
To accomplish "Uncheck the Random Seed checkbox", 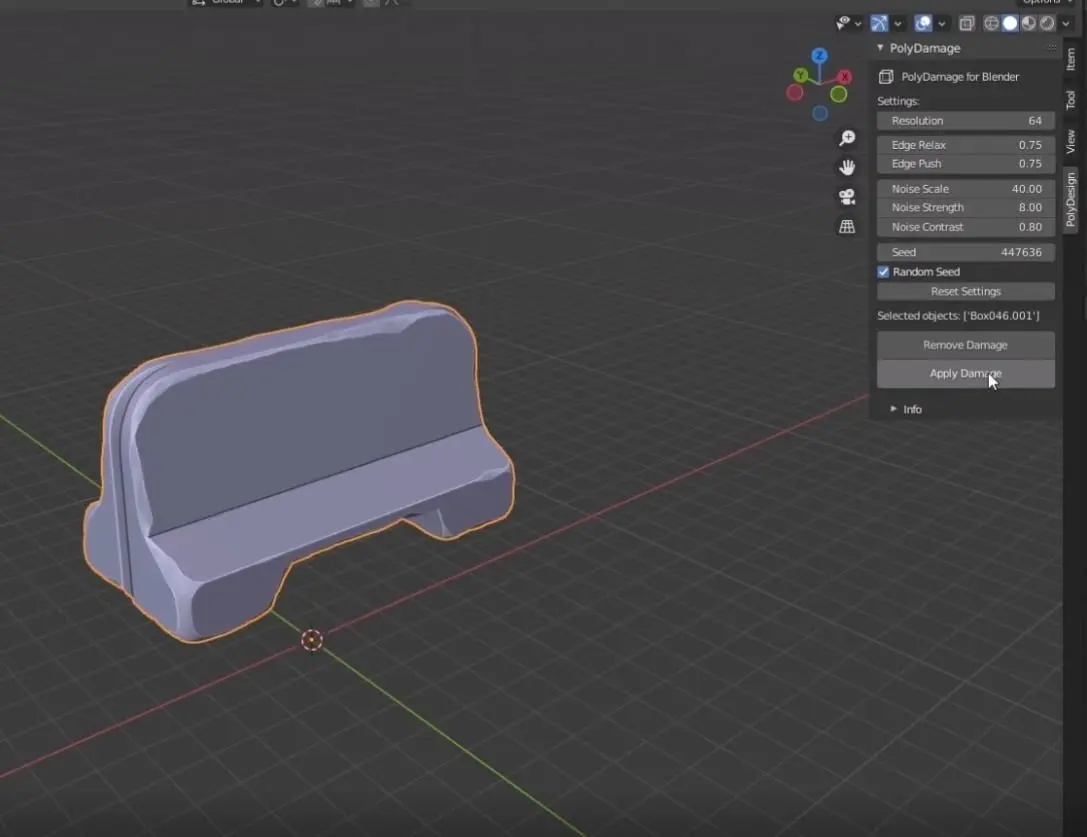I will point(883,272).
